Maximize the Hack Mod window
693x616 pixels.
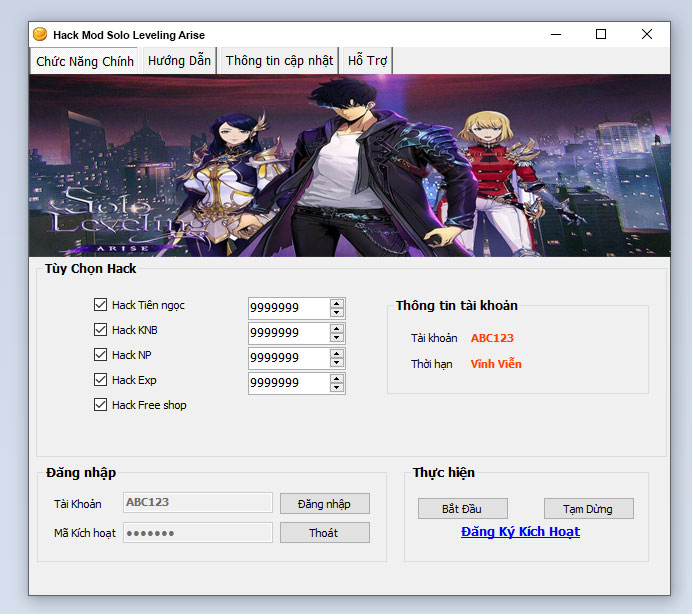601,34
